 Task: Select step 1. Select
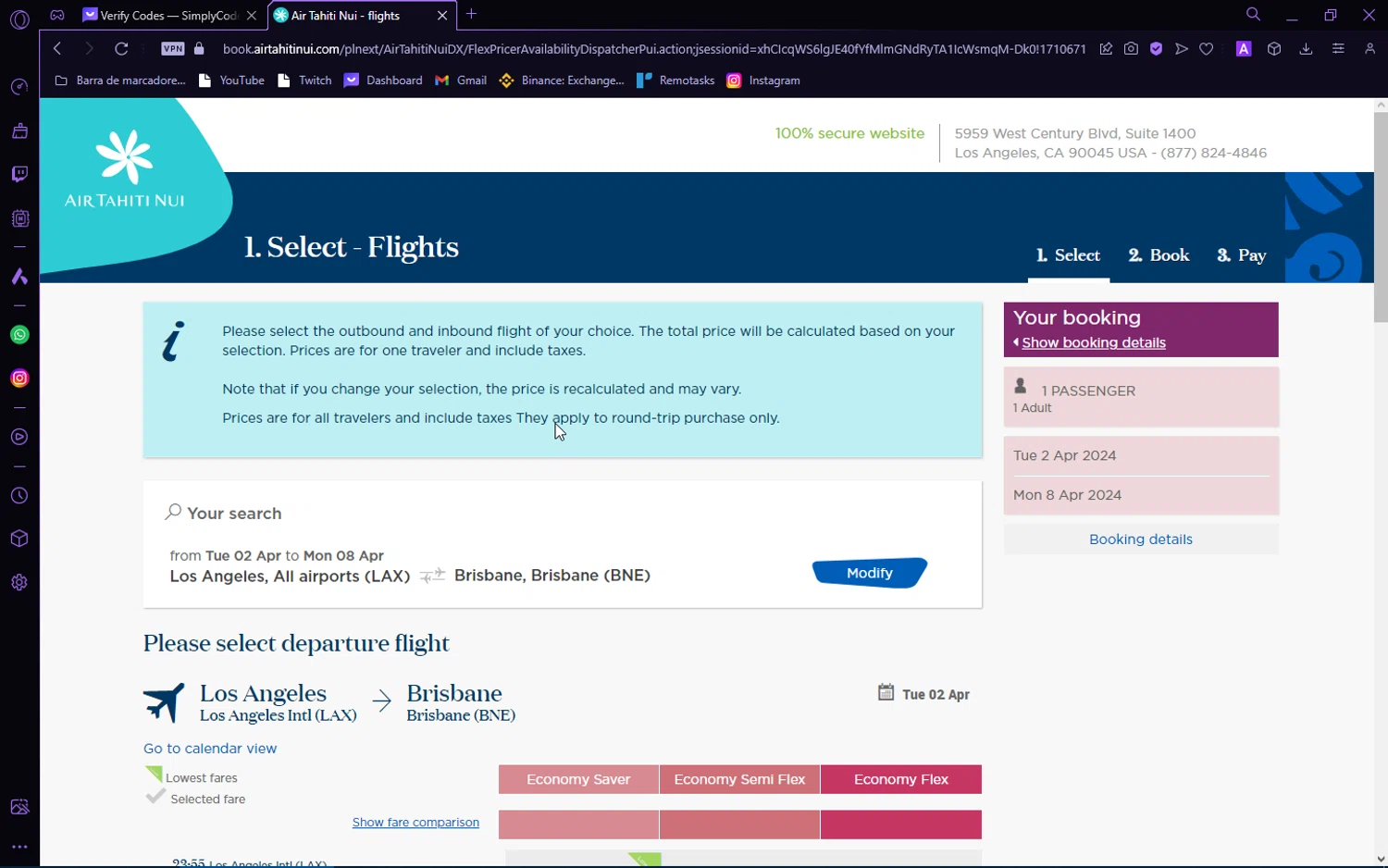[1068, 255]
